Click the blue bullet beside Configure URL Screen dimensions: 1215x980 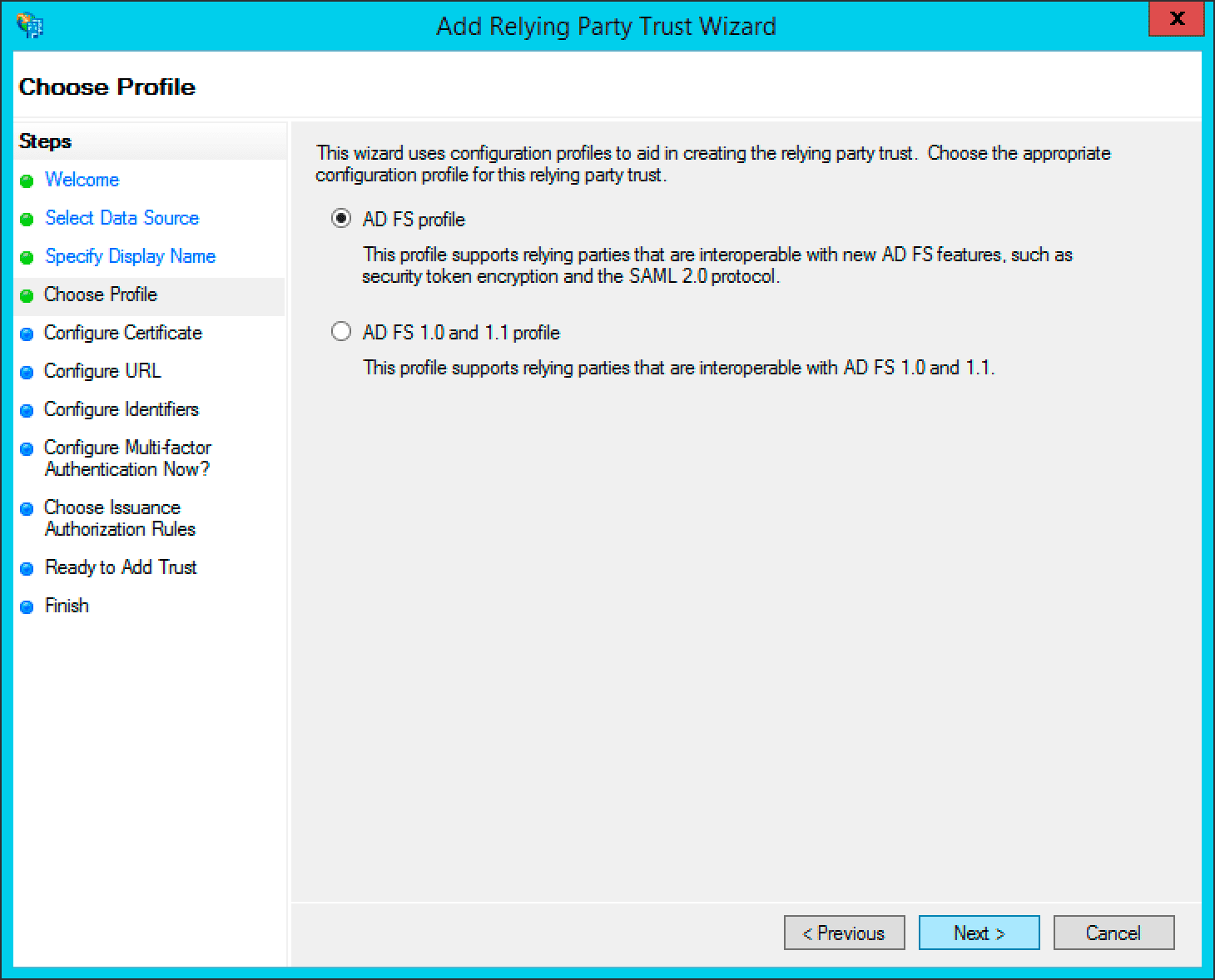click(x=27, y=372)
